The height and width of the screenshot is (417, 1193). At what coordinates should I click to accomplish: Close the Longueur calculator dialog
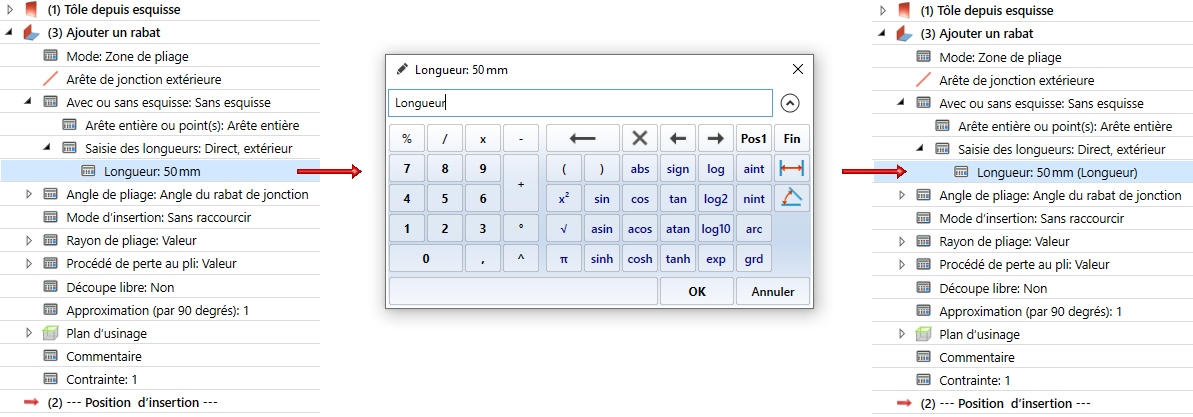point(798,69)
